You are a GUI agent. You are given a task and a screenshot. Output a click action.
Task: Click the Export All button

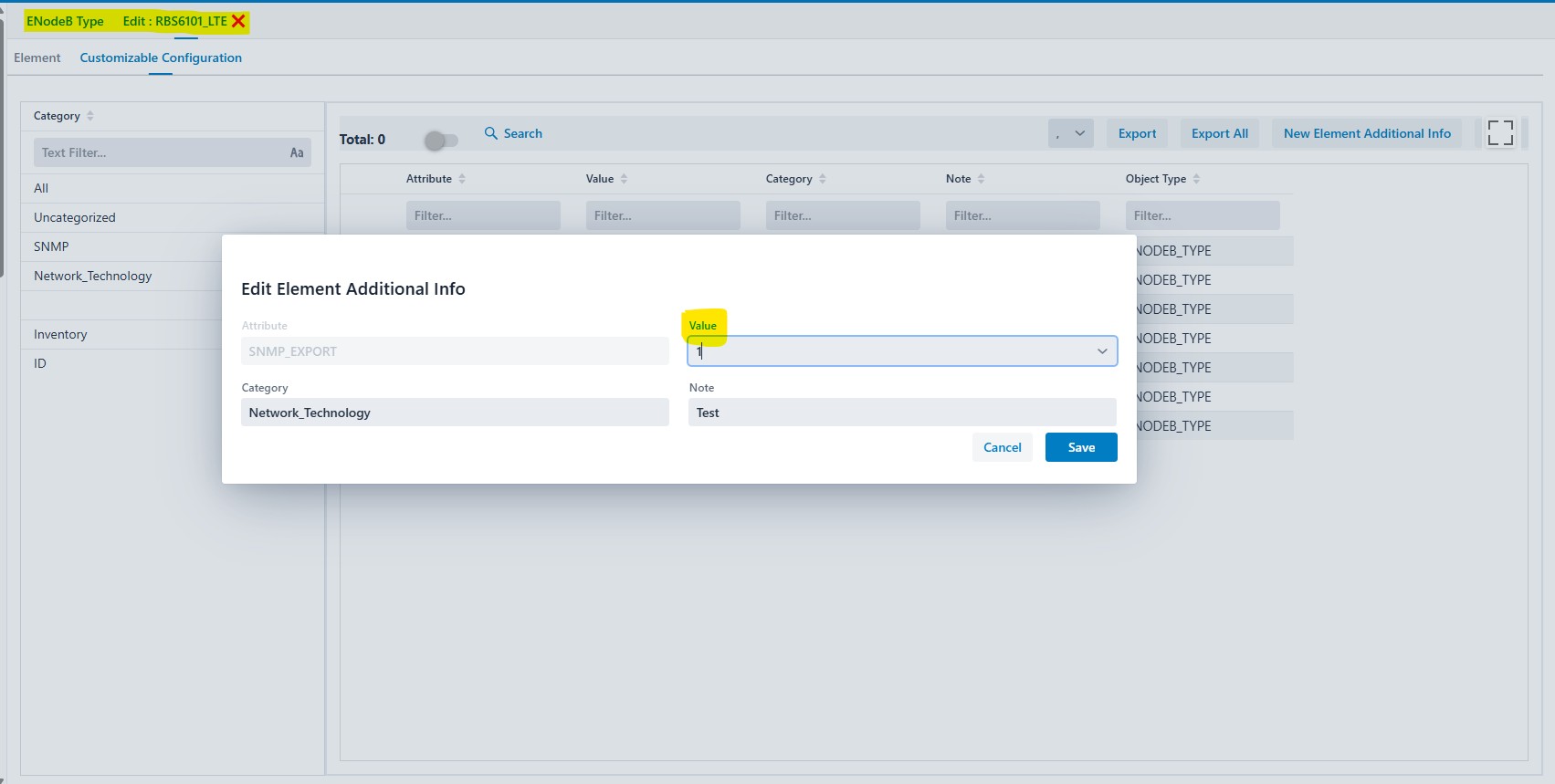(1219, 133)
